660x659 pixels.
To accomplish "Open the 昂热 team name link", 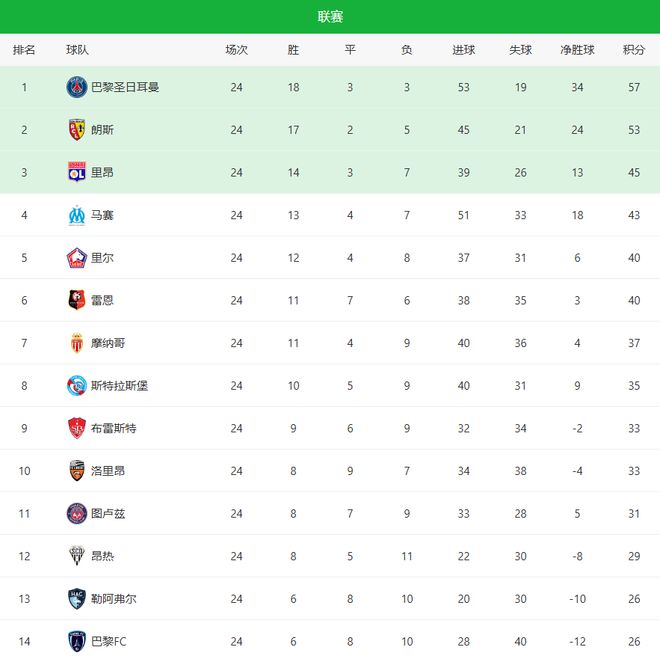I will point(102,556).
